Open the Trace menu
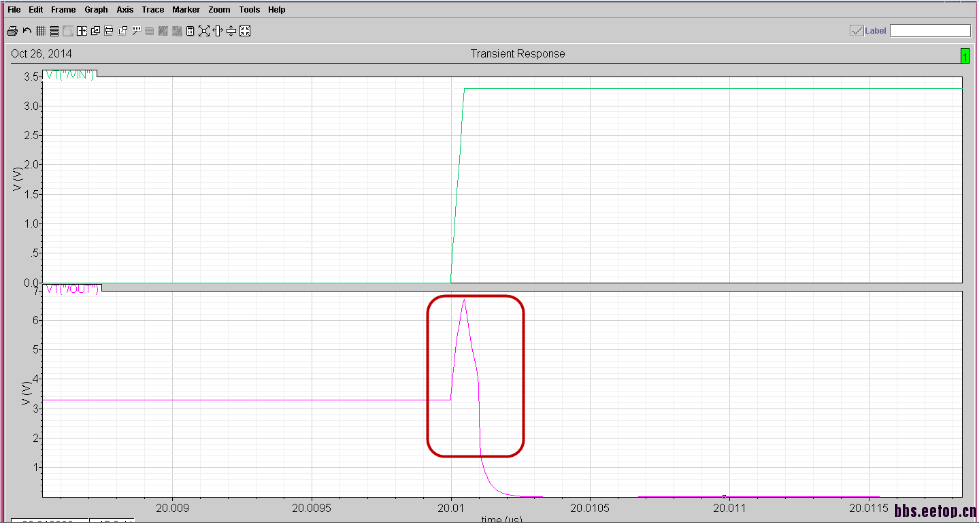 coord(153,10)
